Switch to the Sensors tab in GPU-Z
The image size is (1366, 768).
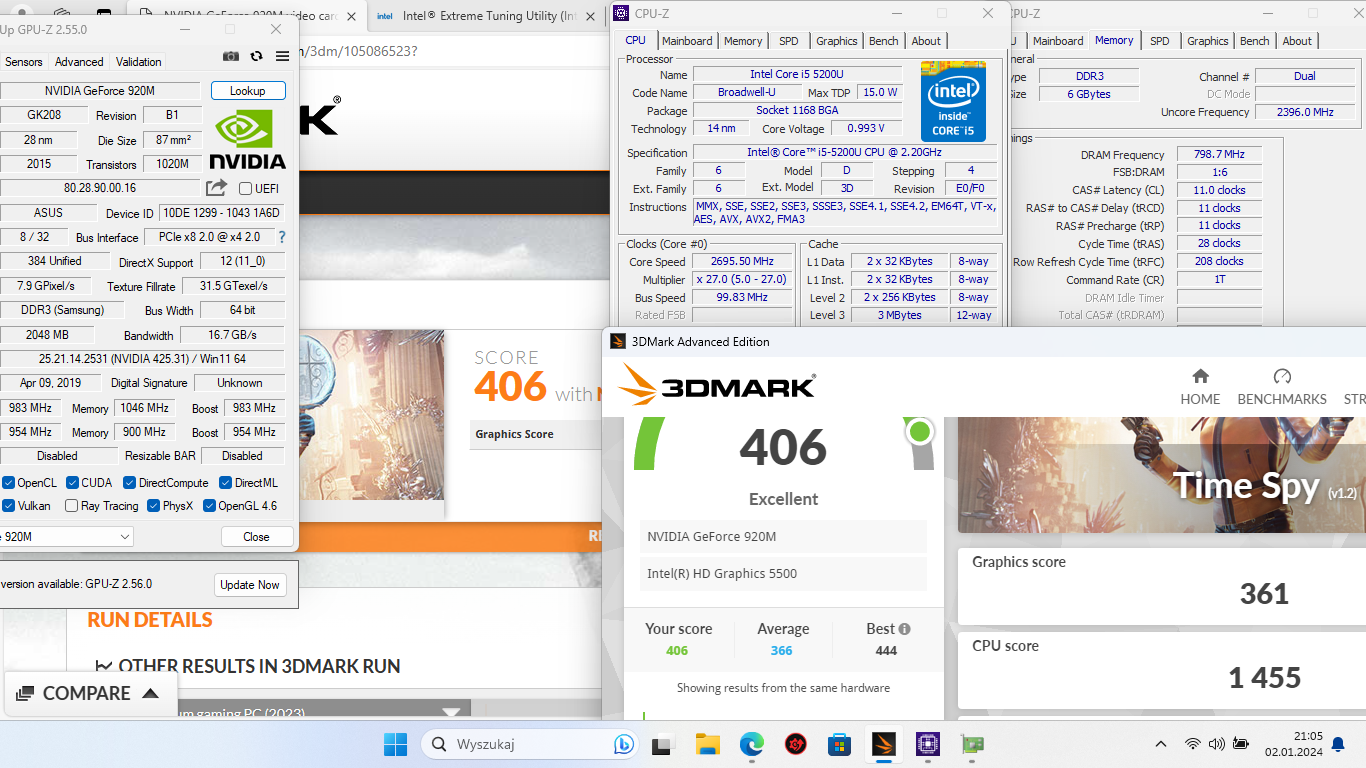(24, 62)
